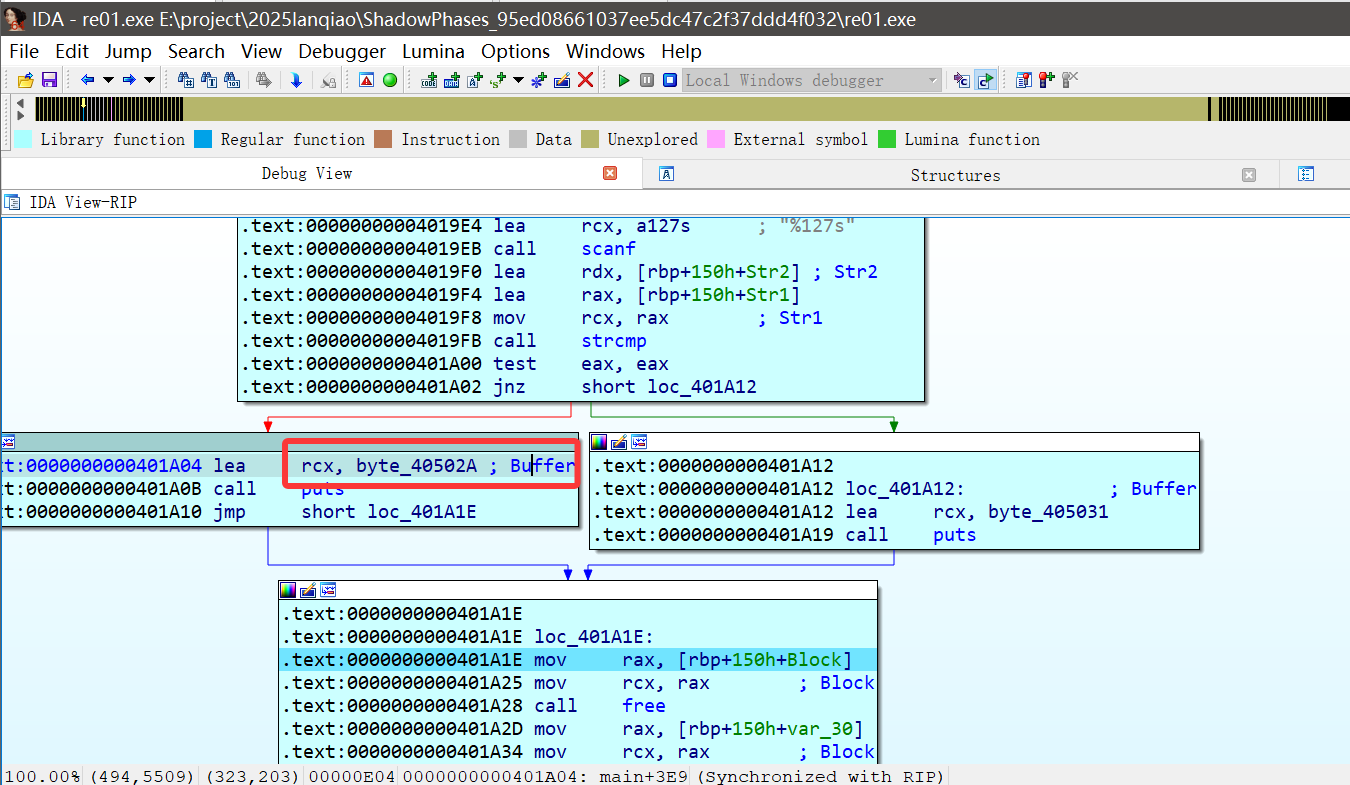Start debugging with the green play button
This screenshot has height=785, width=1350.
pos(624,80)
